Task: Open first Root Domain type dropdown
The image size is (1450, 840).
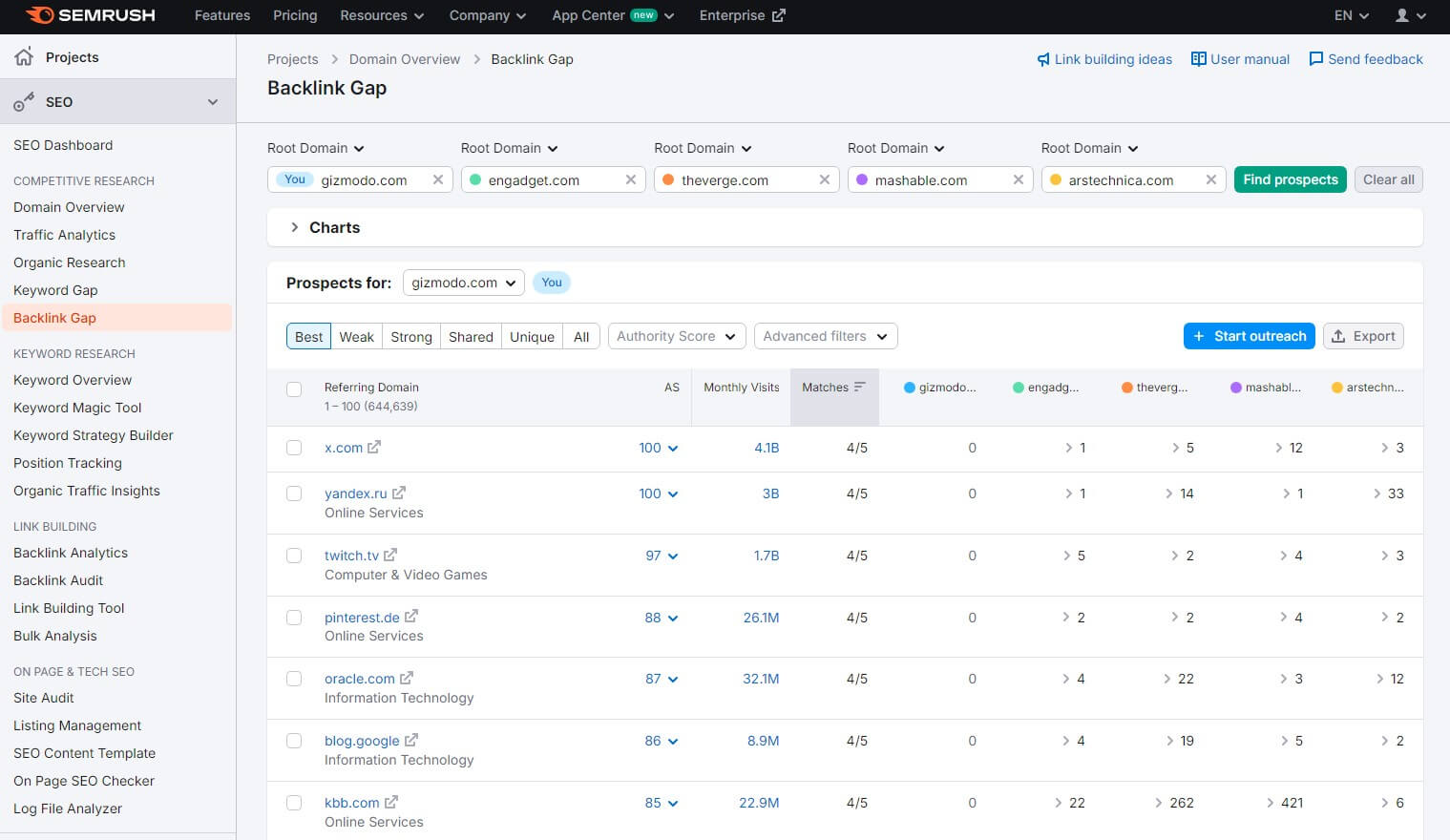Action: [x=316, y=148]
